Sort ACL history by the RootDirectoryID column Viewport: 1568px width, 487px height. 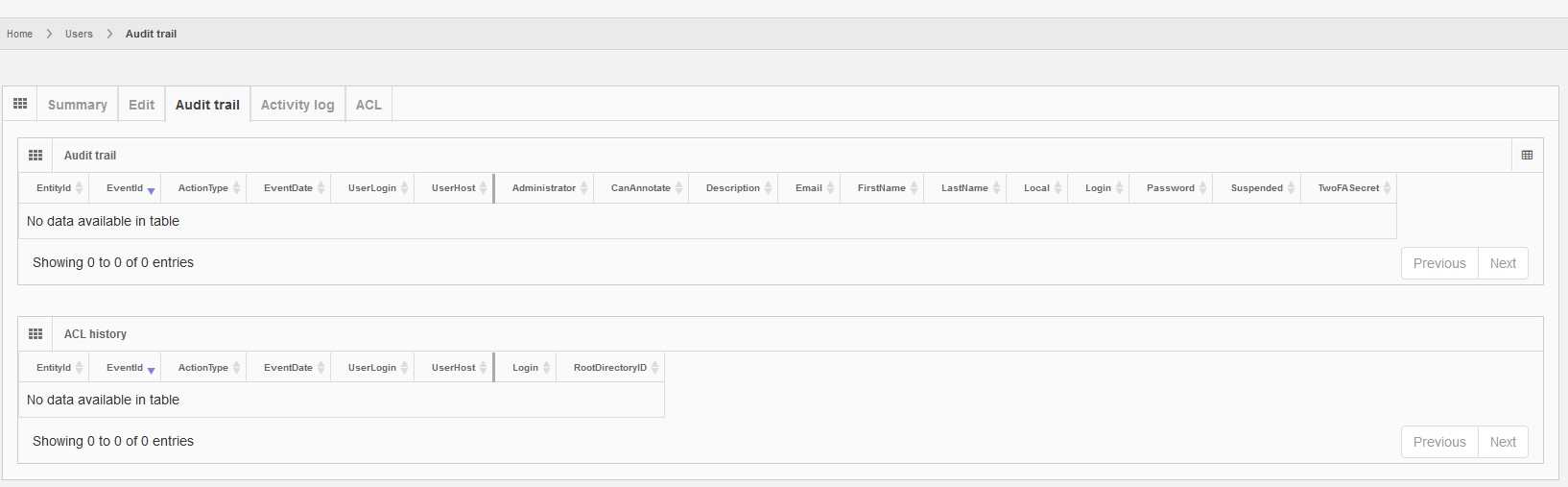coord(610,368)
